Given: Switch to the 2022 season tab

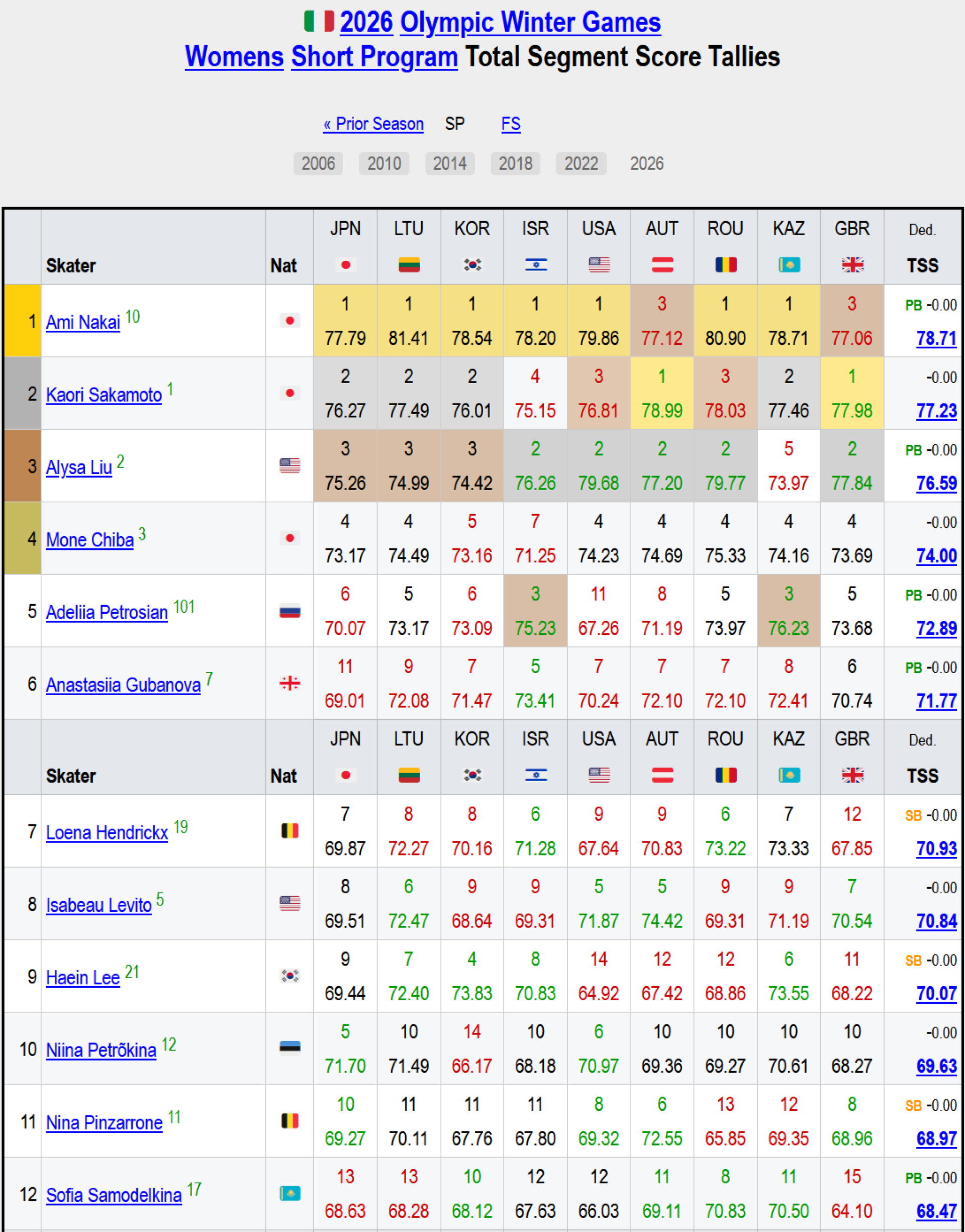Looking at the screenshot, I should [581, 164].
